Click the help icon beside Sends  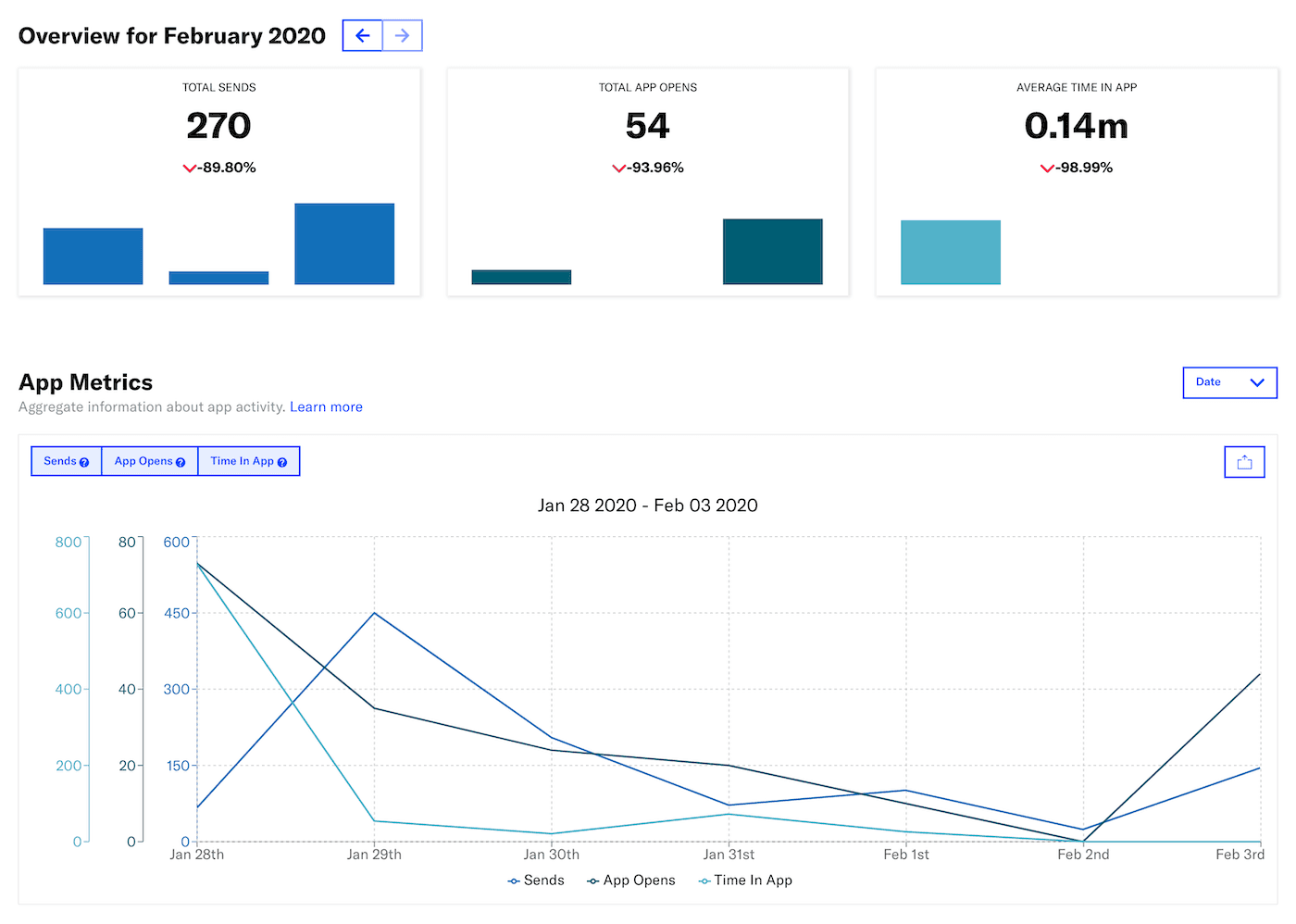click(86, 460)
